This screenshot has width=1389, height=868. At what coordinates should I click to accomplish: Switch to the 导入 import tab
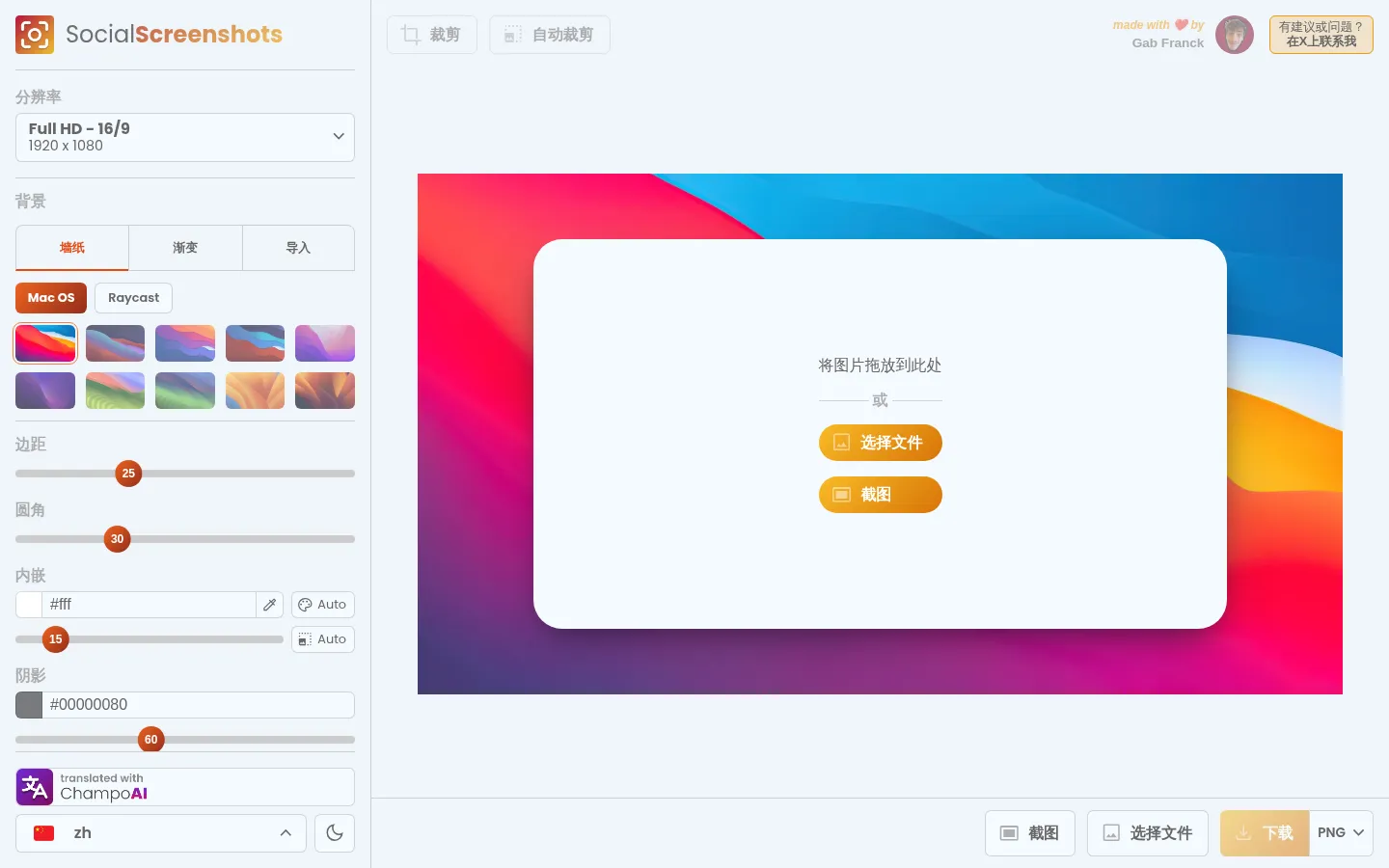pos(298,248)
